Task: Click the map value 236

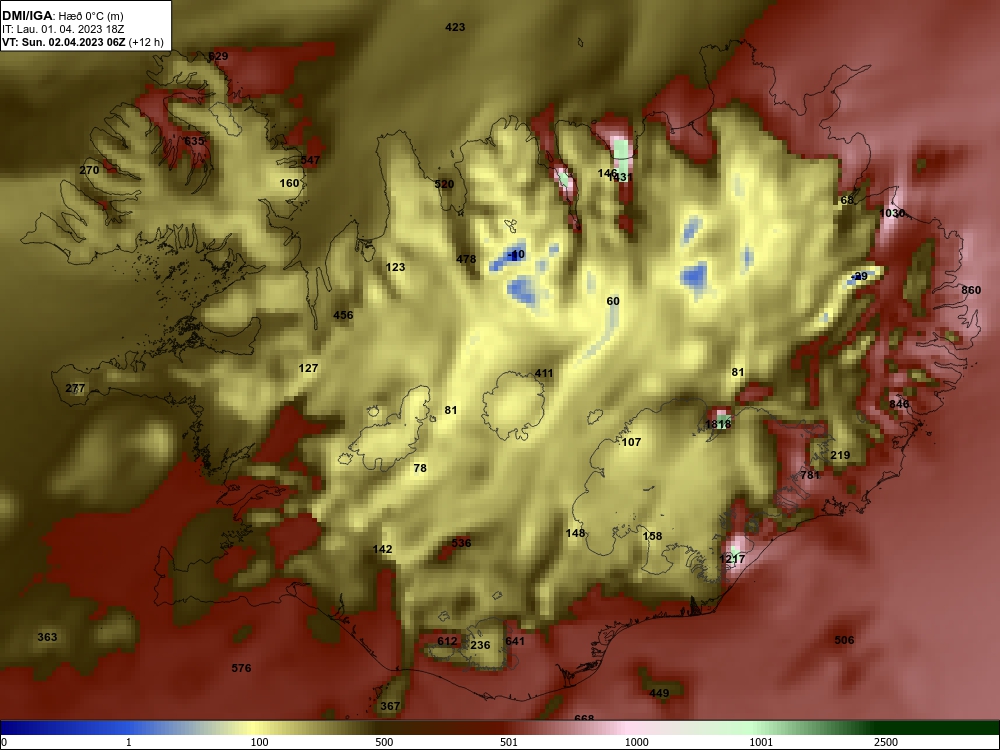Action: tap(480, 645)
